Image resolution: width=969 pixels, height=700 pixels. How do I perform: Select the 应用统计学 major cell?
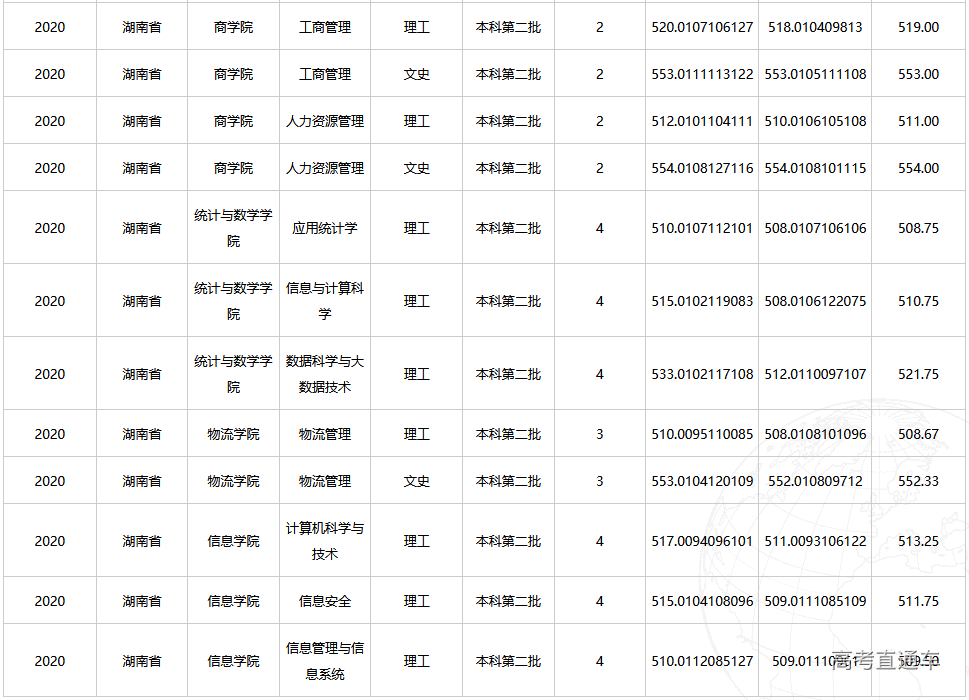(324, 226)
